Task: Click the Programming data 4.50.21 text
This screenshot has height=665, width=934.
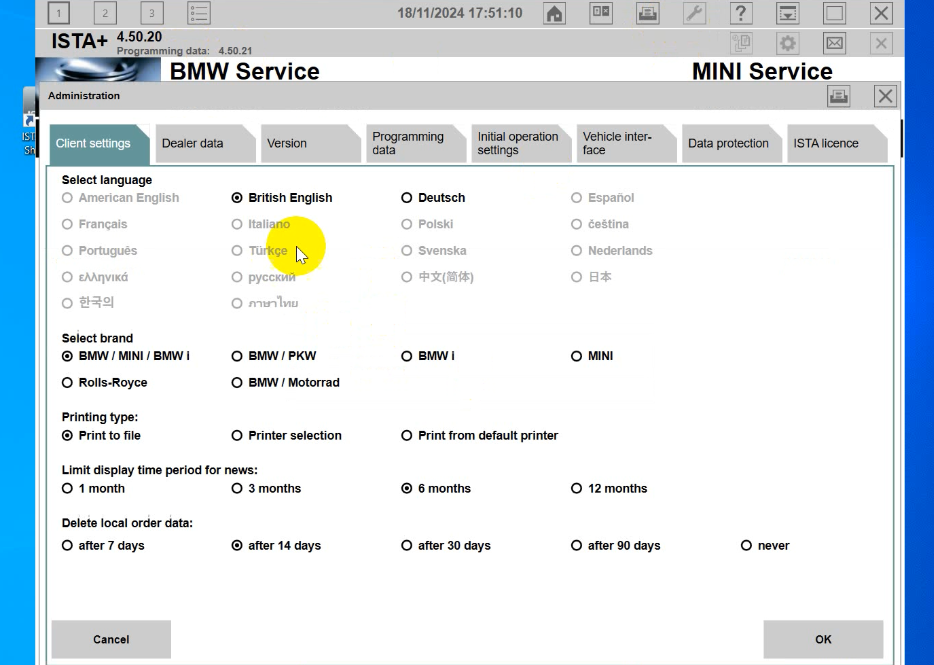Action: (x=184, y=51)
